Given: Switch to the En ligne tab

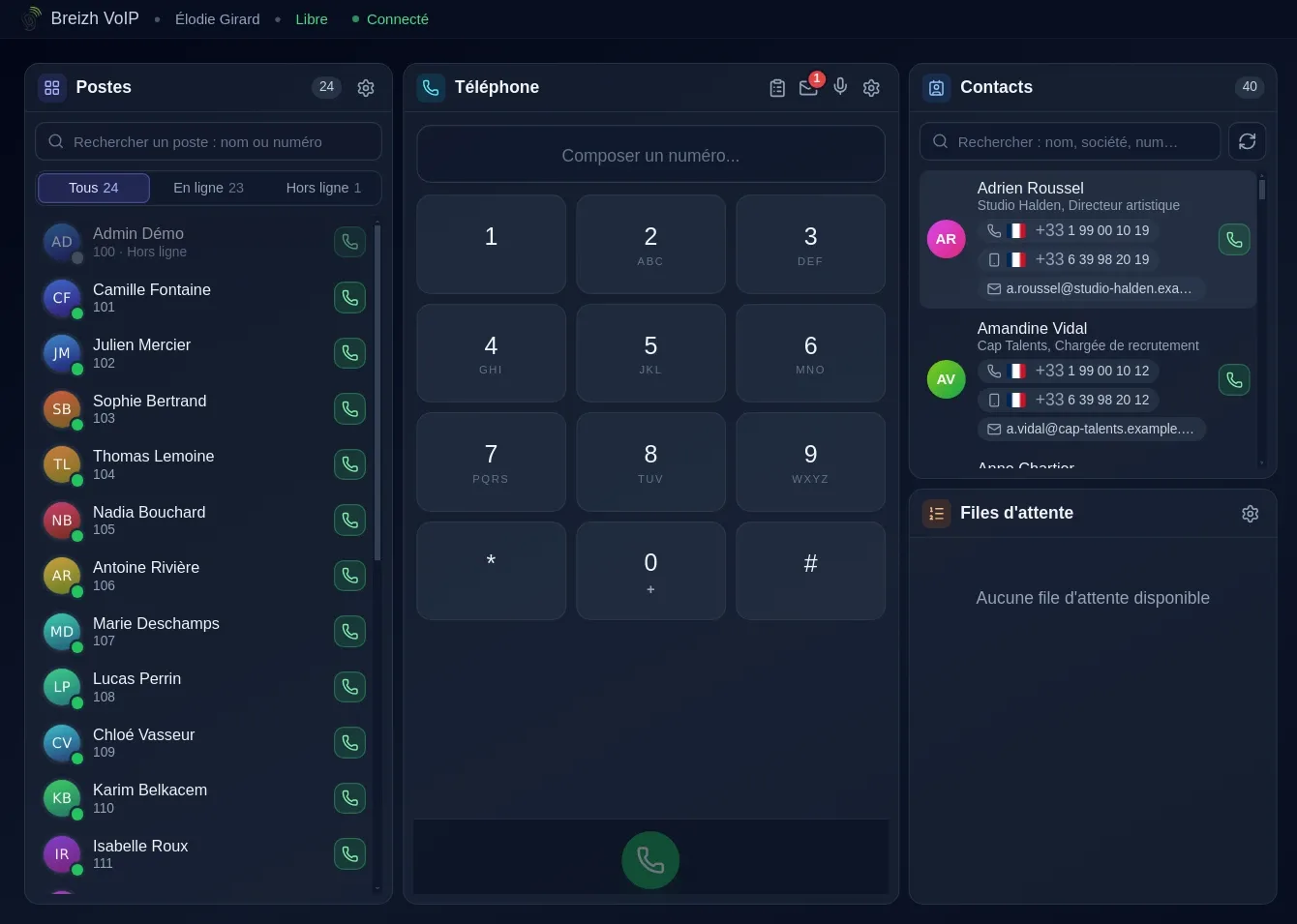Looking at the screenshot, I should (x=208, y=188).
